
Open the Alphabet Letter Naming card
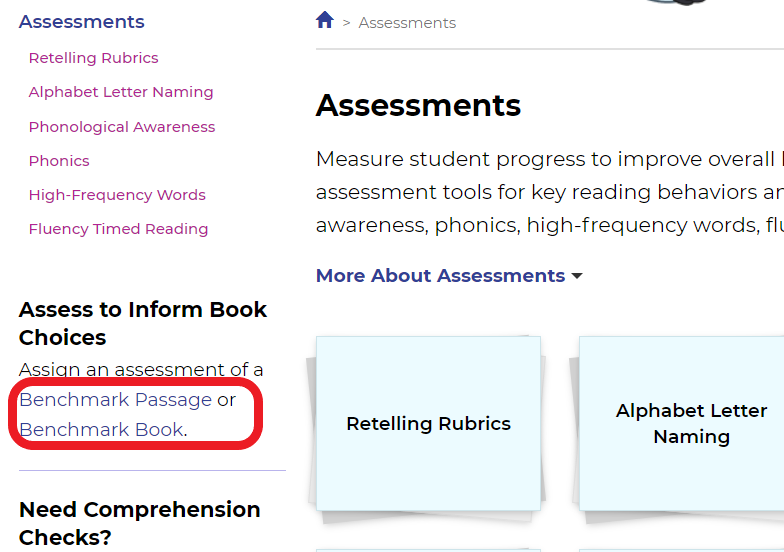[682, 424]
